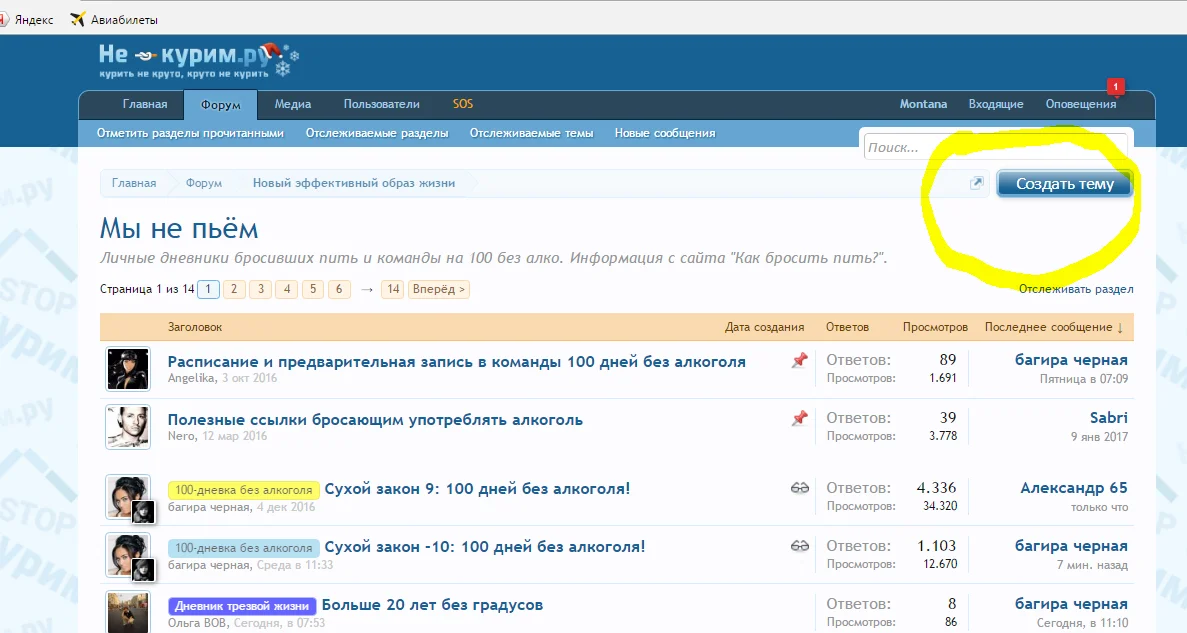Viewport: 1187px width, 633px height.
Task: Click pin icon on Полезные ссылки thread
Action: point(799,419)
